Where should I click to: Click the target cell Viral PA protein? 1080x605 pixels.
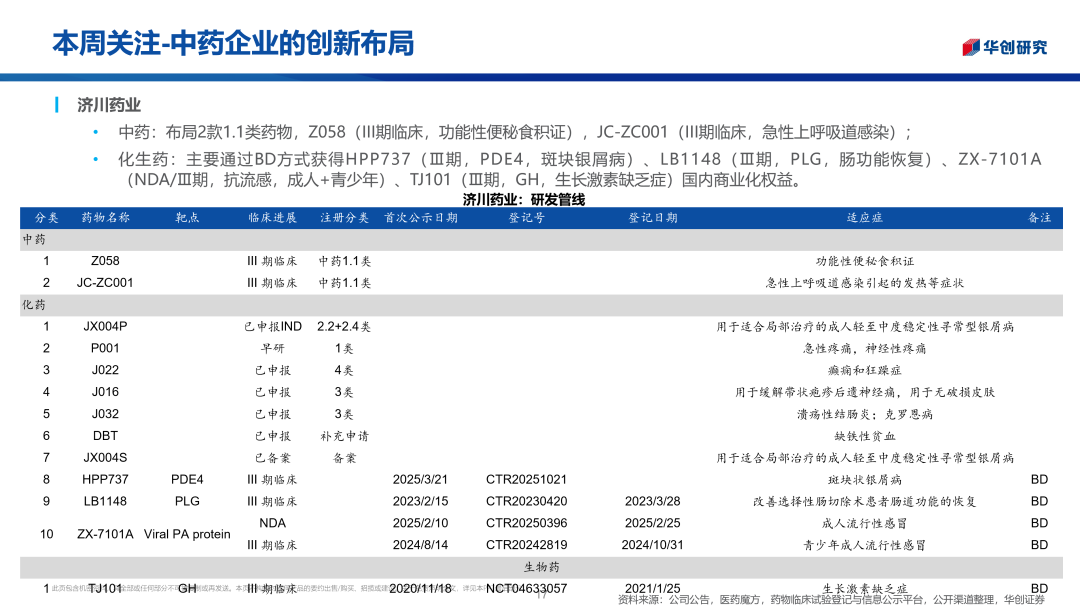pyautogui.click(x=187, y=534)
